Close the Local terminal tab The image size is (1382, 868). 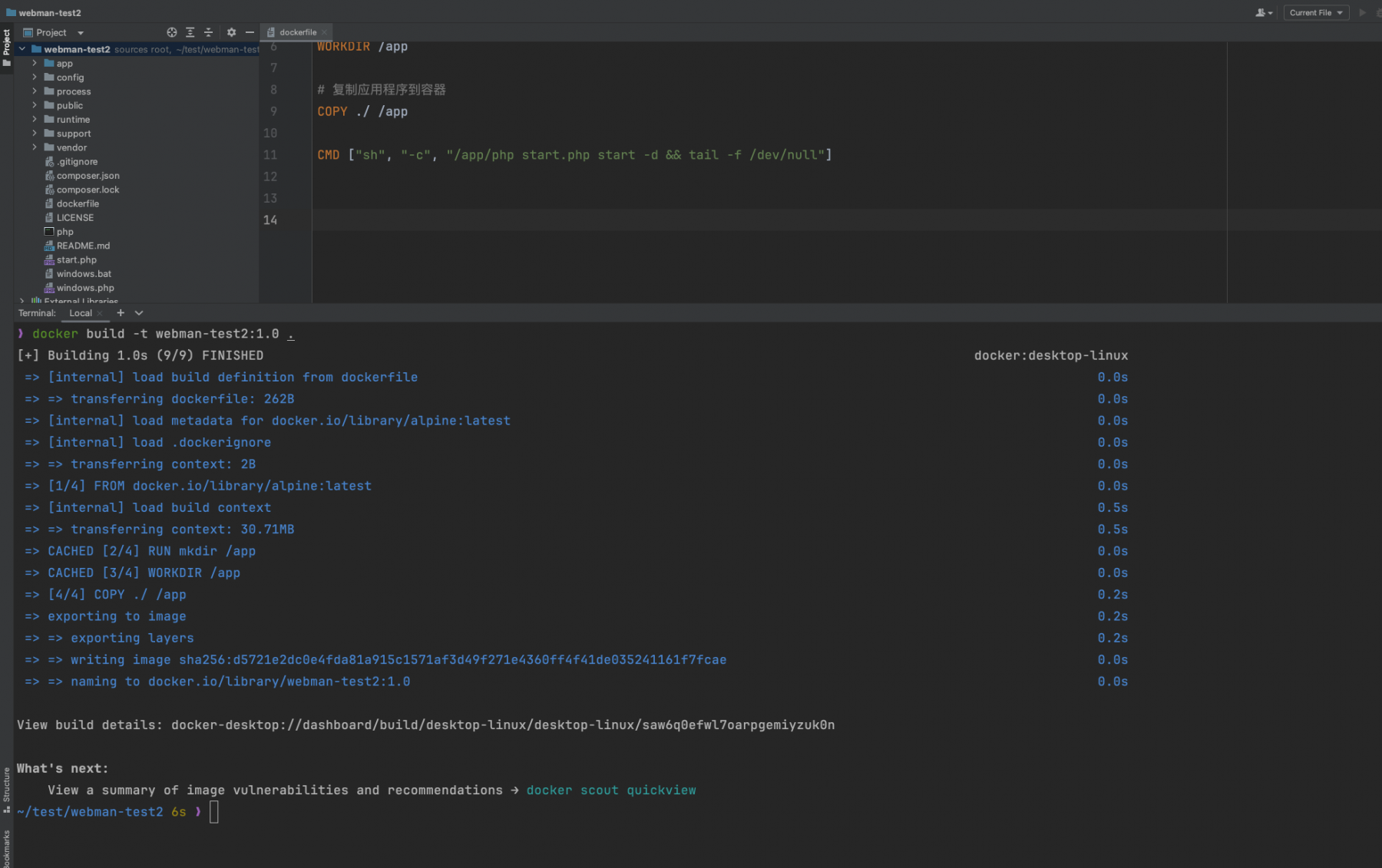tap(100, 313)
